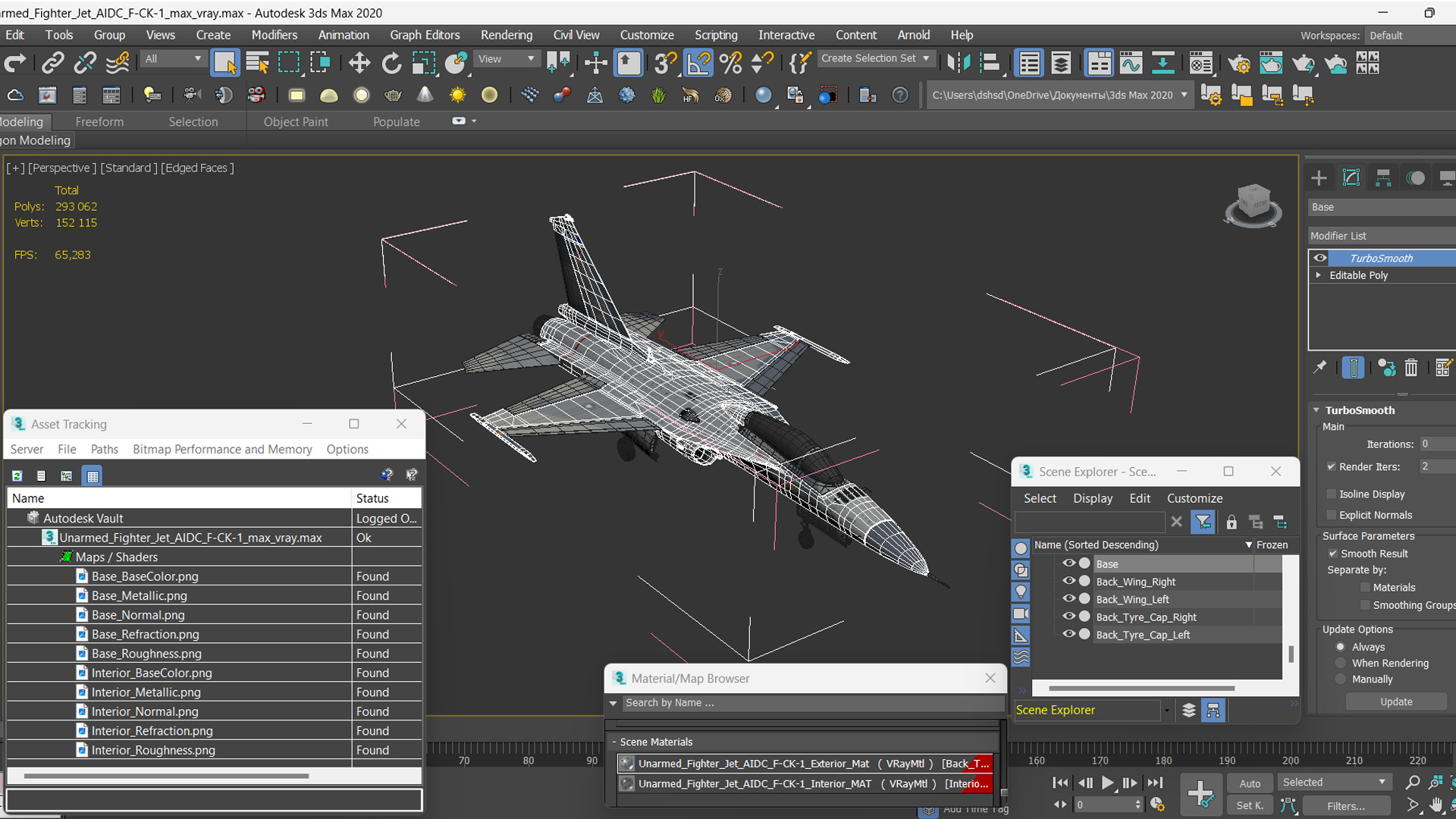Click the Search by Name field
This screenshot has height=819, width=1456.
(812, 703)
